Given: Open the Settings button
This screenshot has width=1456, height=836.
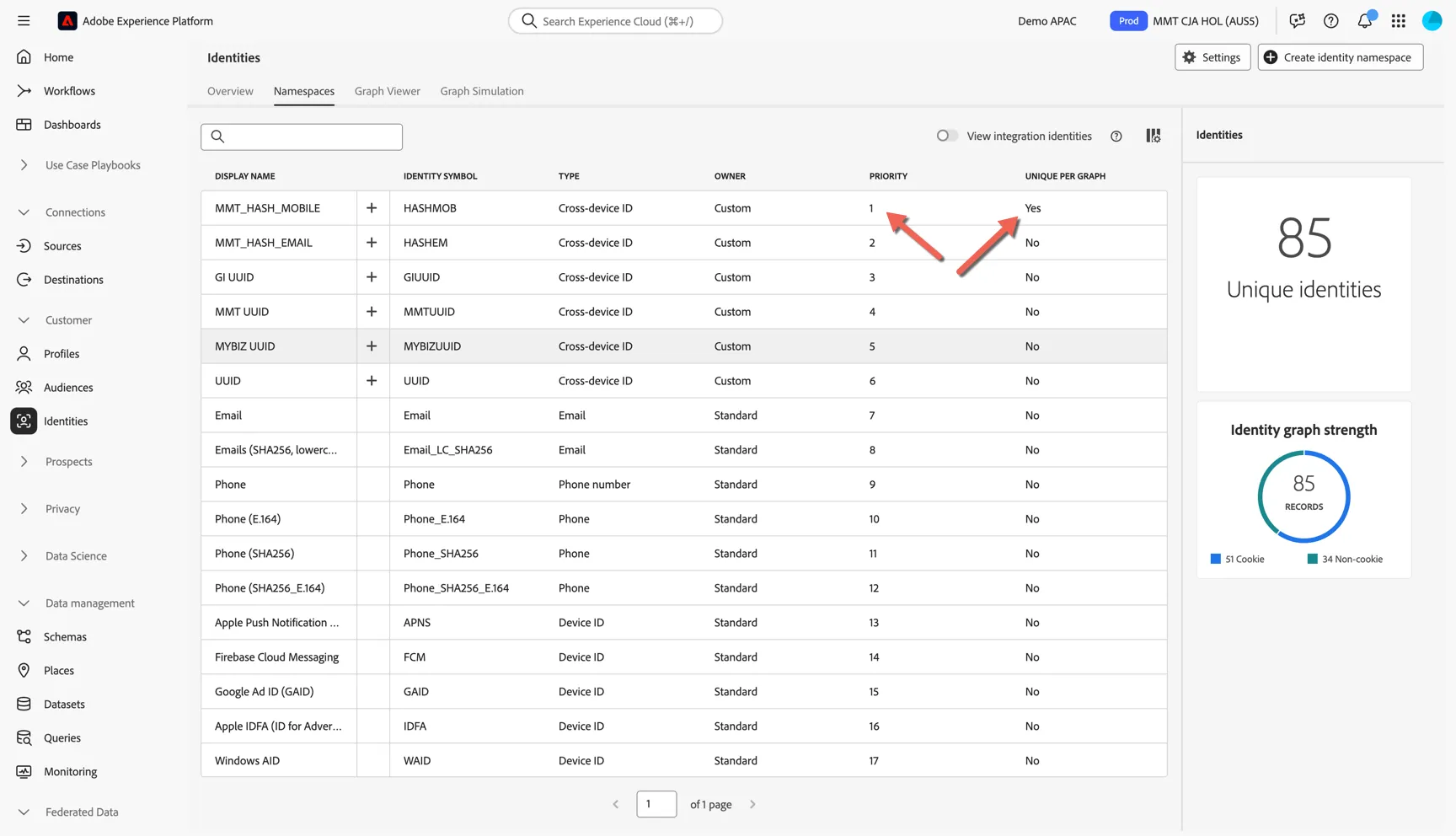Looking at the screenshot, I should point(1212,57).
